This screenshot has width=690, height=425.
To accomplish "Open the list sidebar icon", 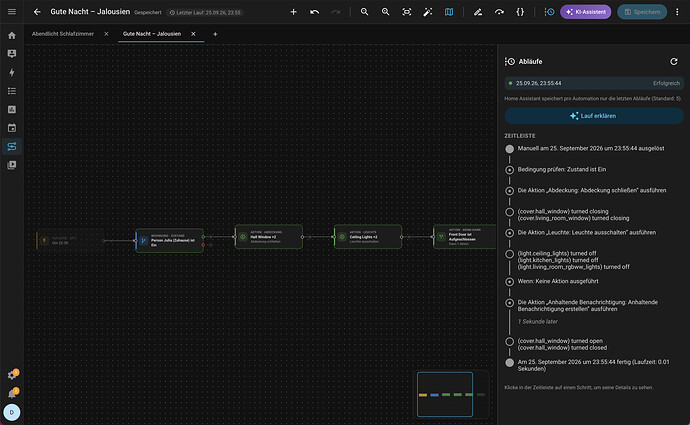I will coord(12,91).
